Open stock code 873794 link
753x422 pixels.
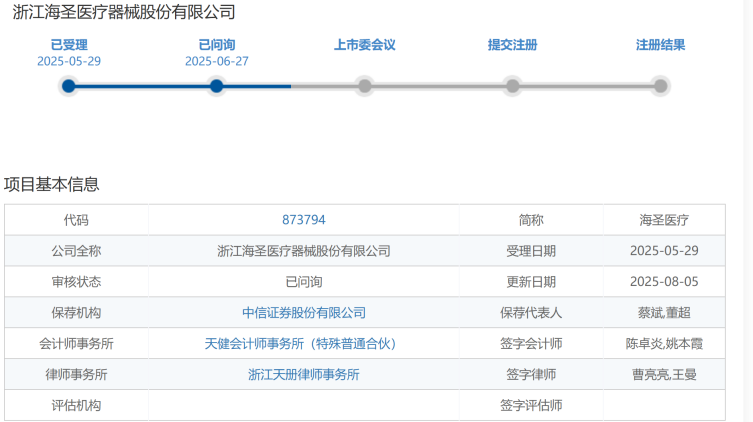(x=304, y=220)
